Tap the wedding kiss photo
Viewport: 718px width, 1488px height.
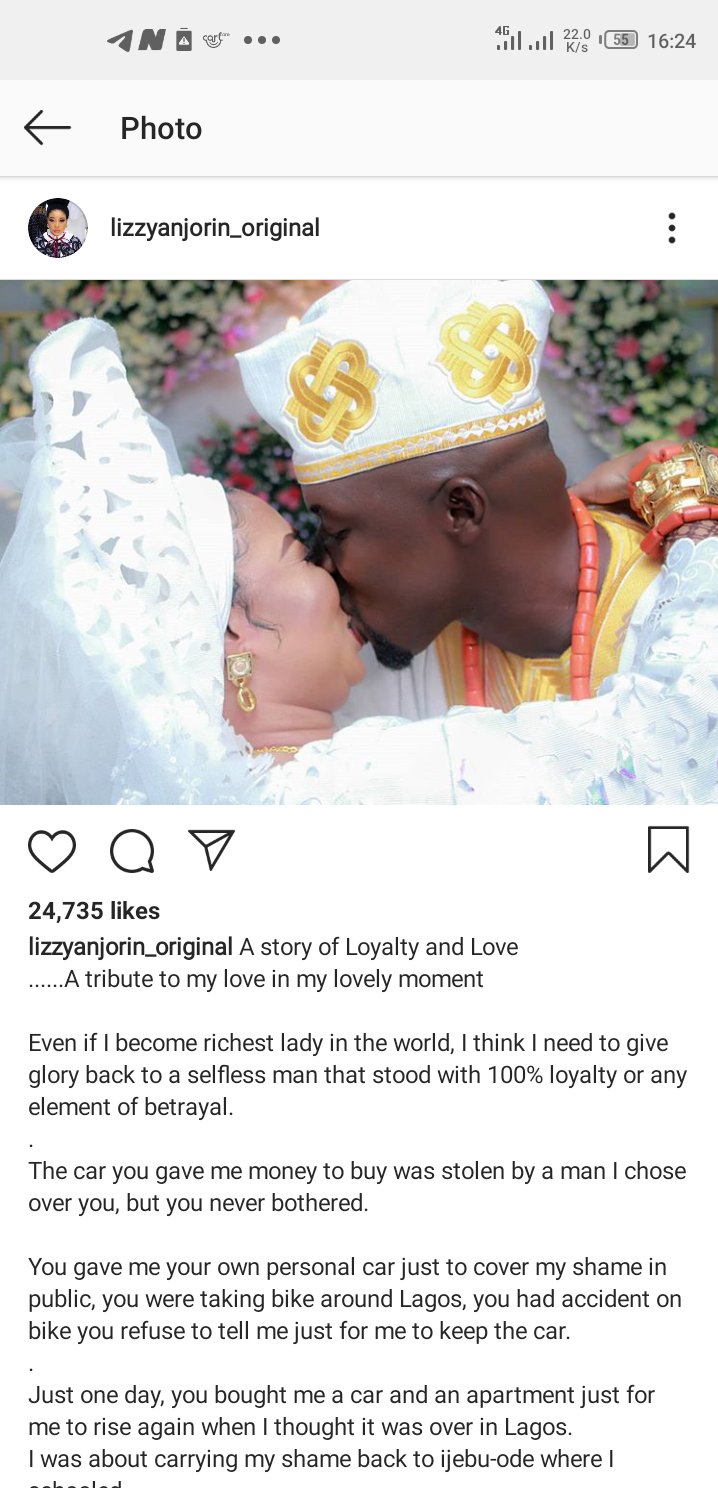click(x=359, y=542)
